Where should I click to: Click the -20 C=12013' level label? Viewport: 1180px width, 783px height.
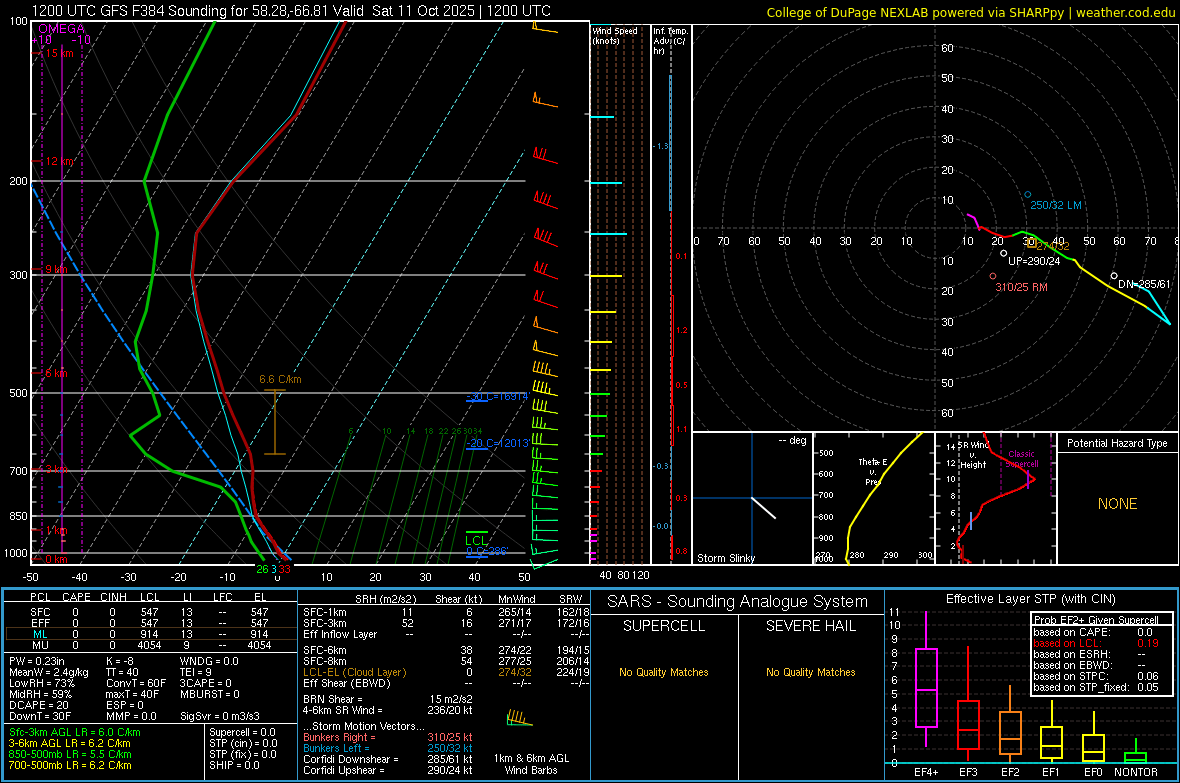497,443
